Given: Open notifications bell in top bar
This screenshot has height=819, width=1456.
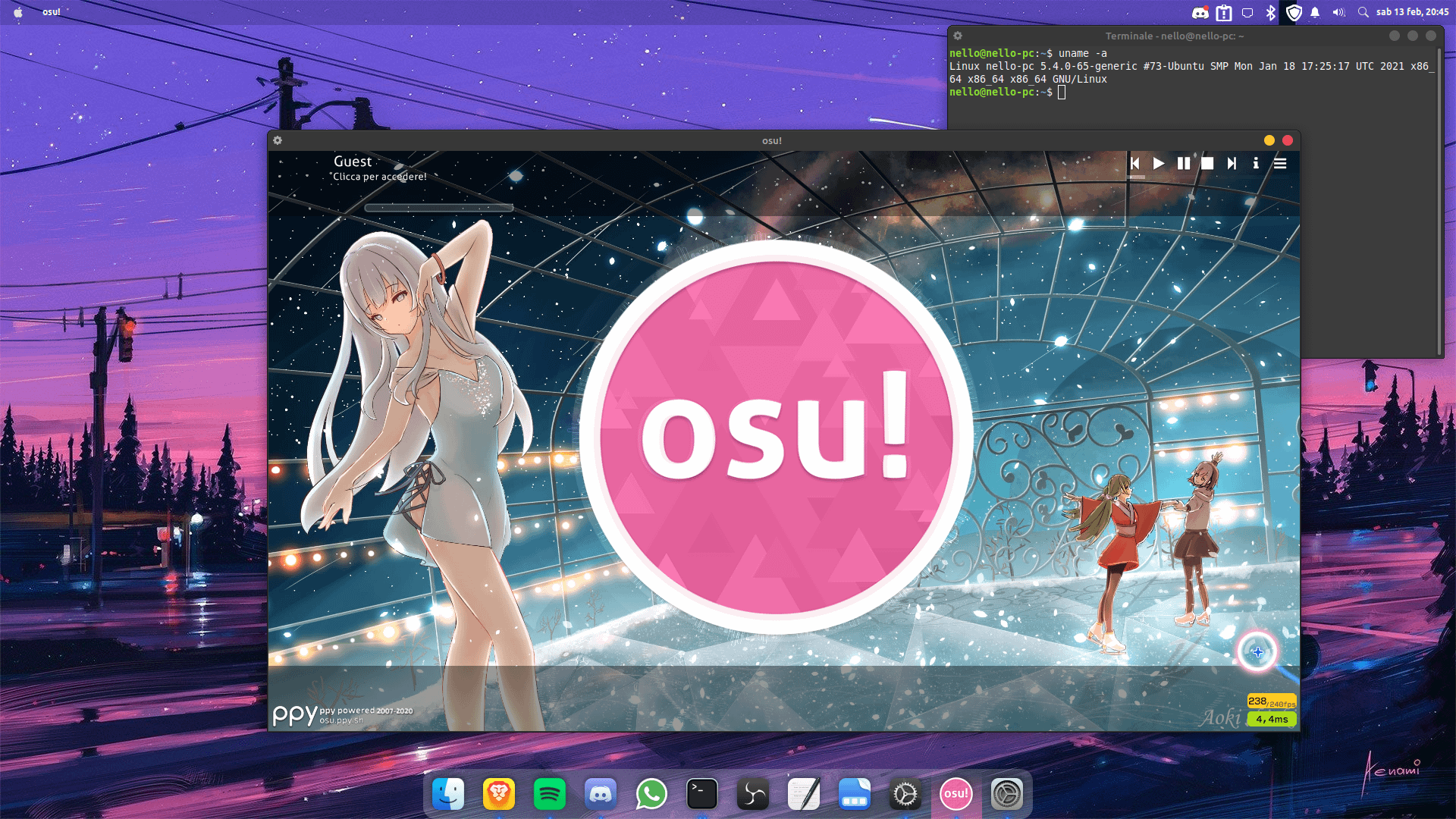Looking at the screenshot, I should click(x=1315, y=12).
